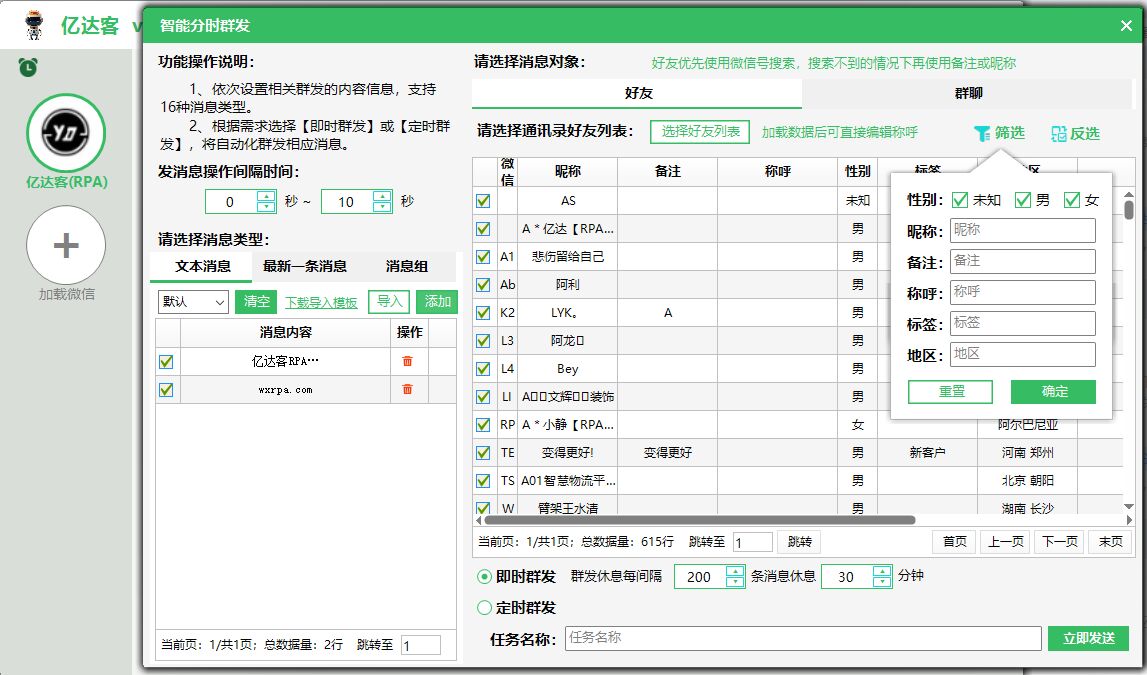This screenshot has height=675, width=1147.
Task: Select the 亿达客(RPA) account avatar
Action: coord(66,133)
